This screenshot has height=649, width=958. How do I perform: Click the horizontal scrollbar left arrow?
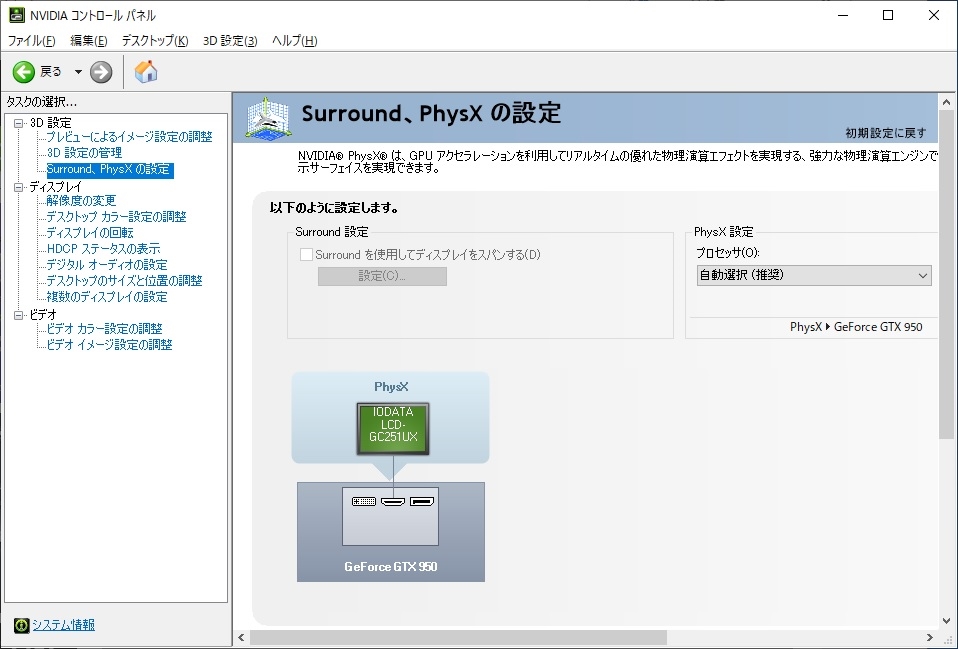point(241,638)
